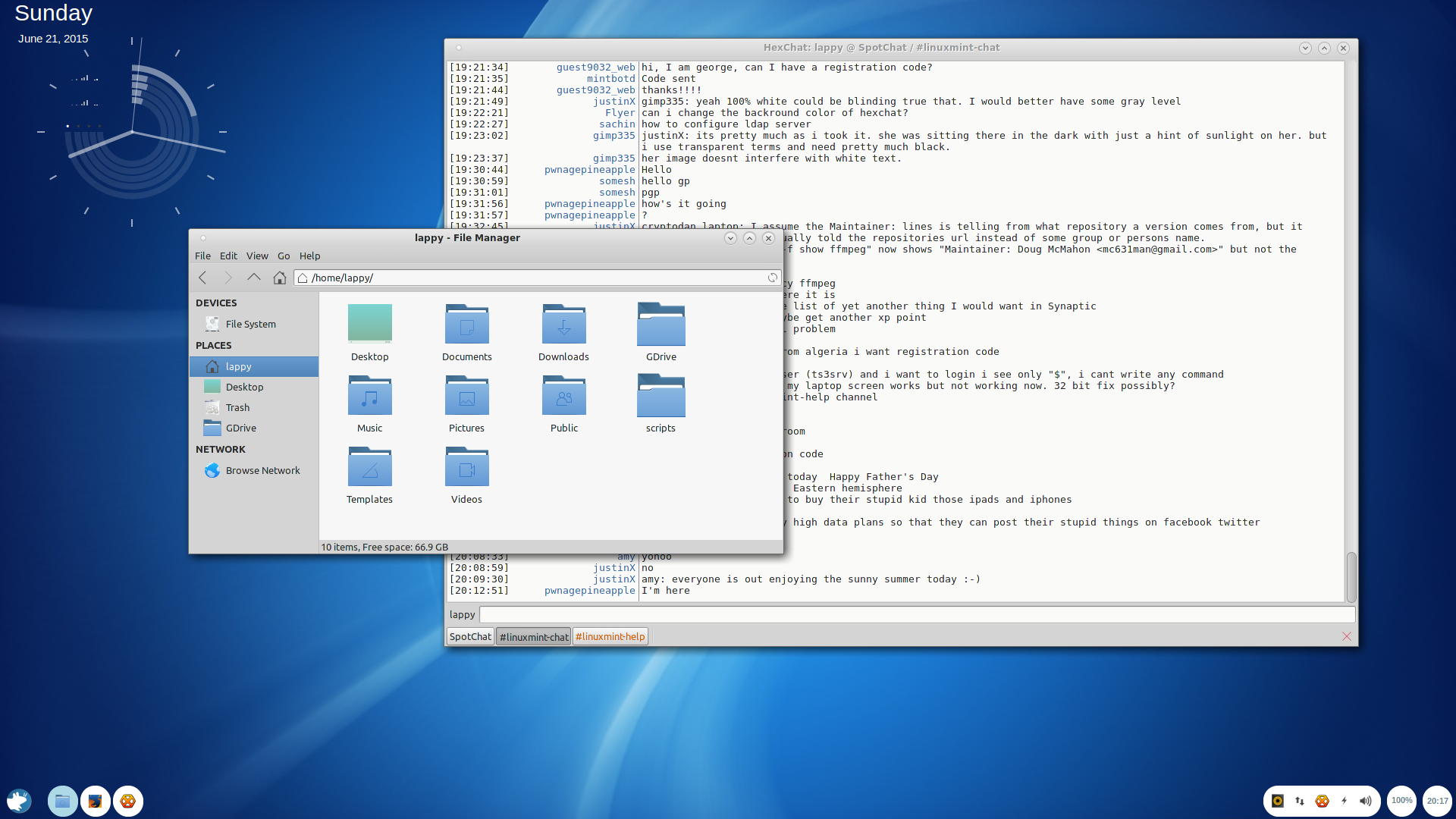
Task: Click the HexChat window menu dot
Action: point(459,48)
